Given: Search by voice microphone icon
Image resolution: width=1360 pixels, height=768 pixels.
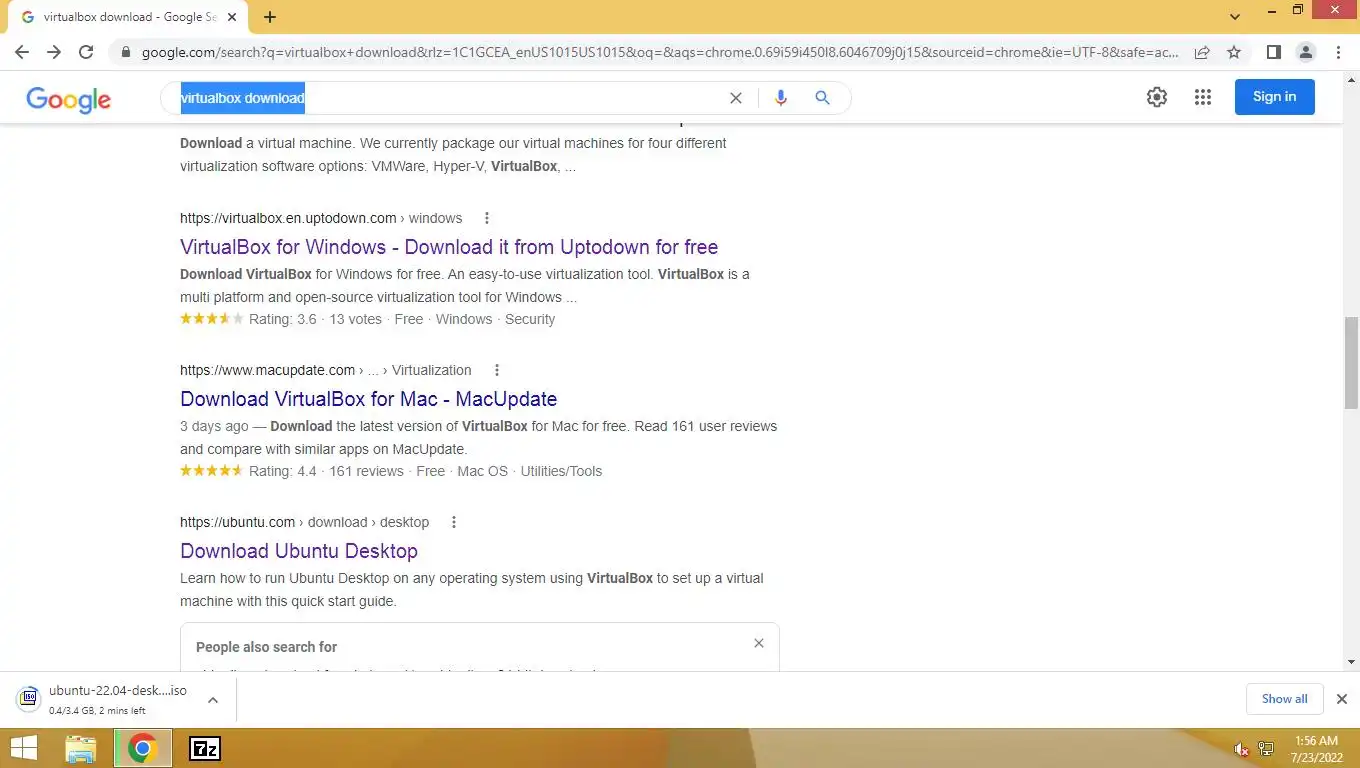Looking at the screenshot, I should (781, 98).
